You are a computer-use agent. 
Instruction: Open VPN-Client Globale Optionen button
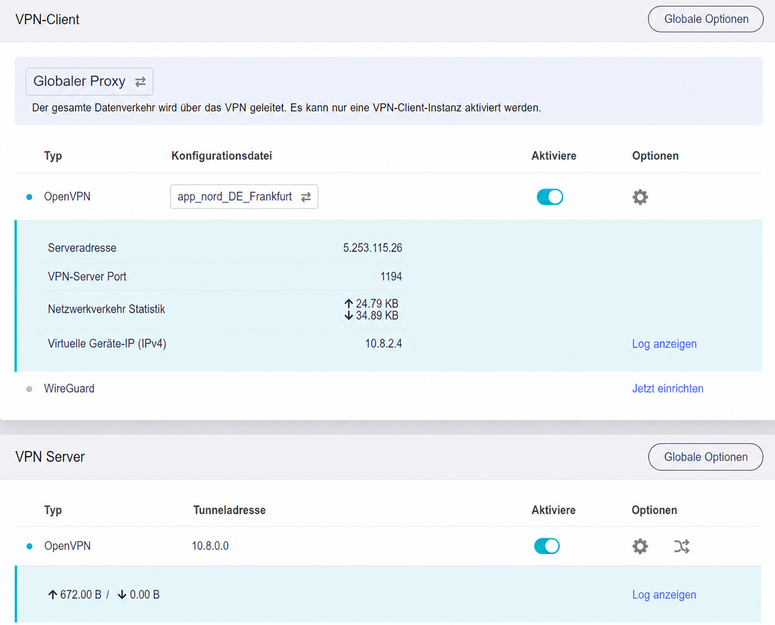click(x=705, y=19)
